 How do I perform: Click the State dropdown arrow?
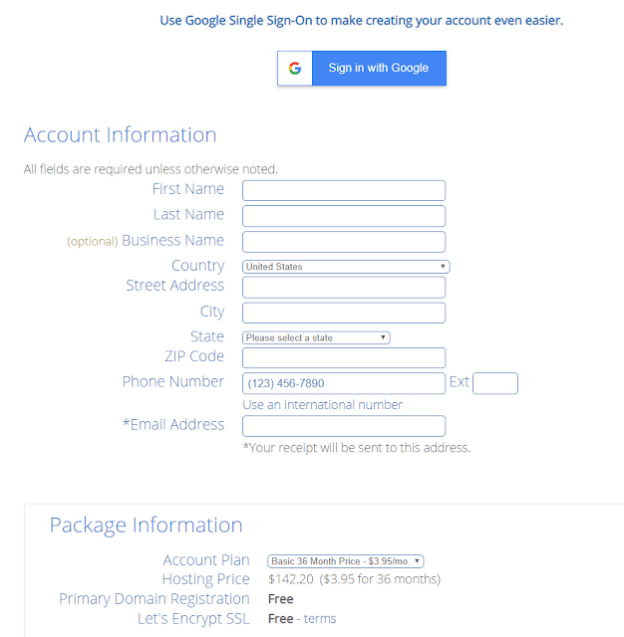[x=383, y=338]
